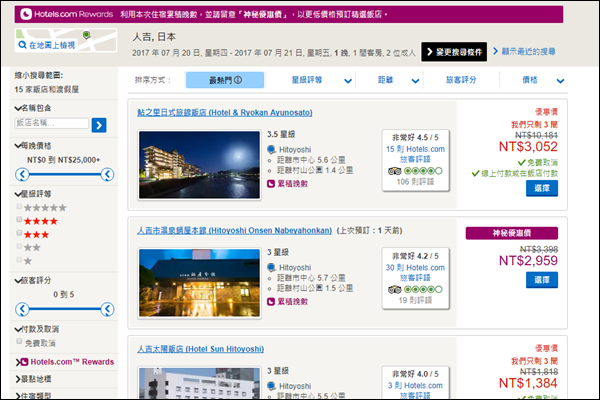Click the 神秘優惠價 badge for Nabeyahonkan

point(512,233)
